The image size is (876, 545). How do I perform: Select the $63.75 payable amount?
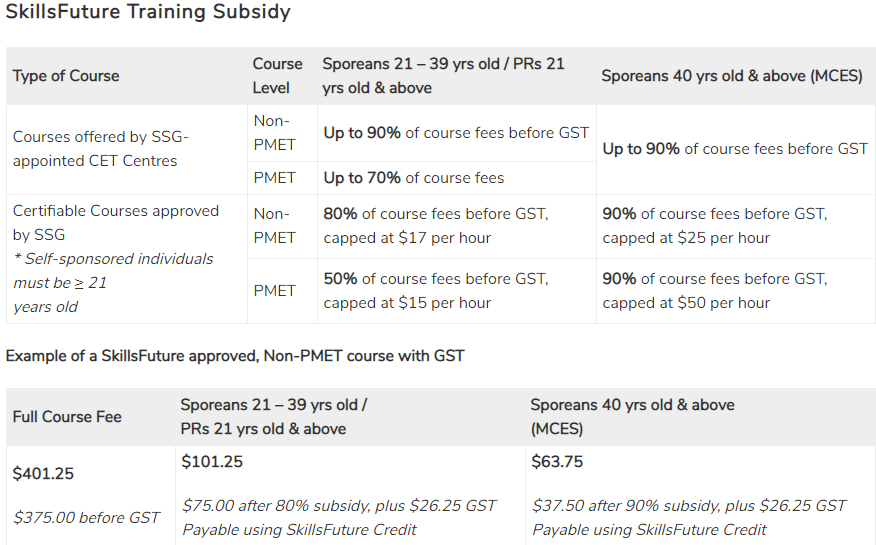tap(557, 462)
